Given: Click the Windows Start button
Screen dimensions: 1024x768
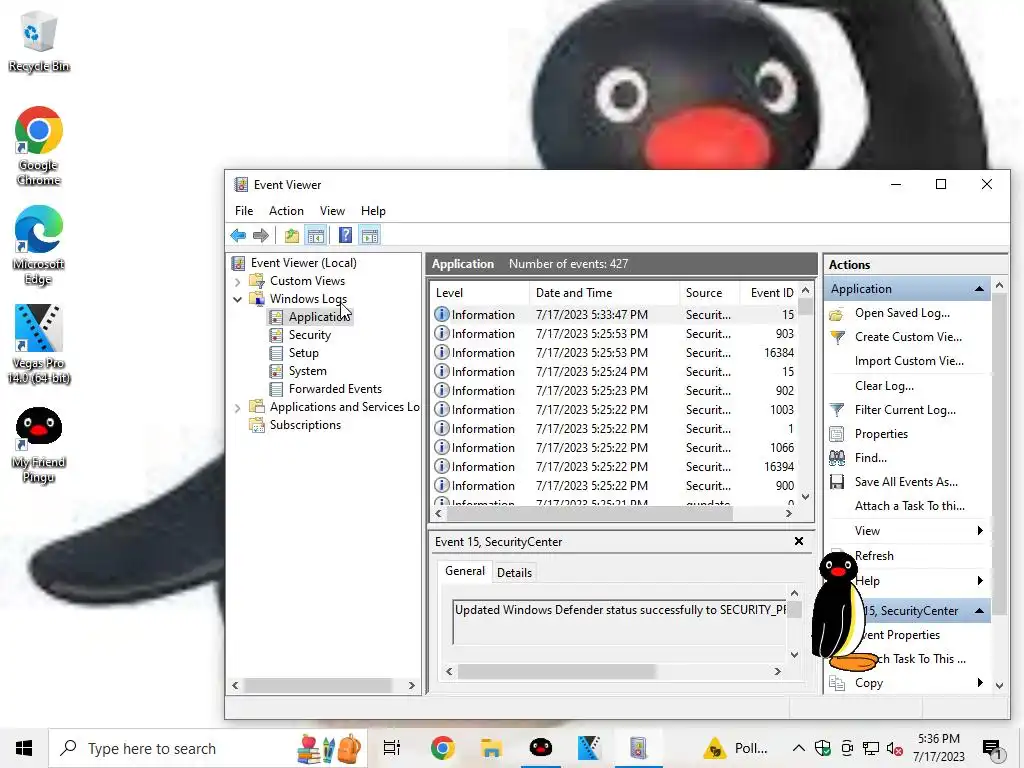Looking at the screenshot, I should [24, 748].
